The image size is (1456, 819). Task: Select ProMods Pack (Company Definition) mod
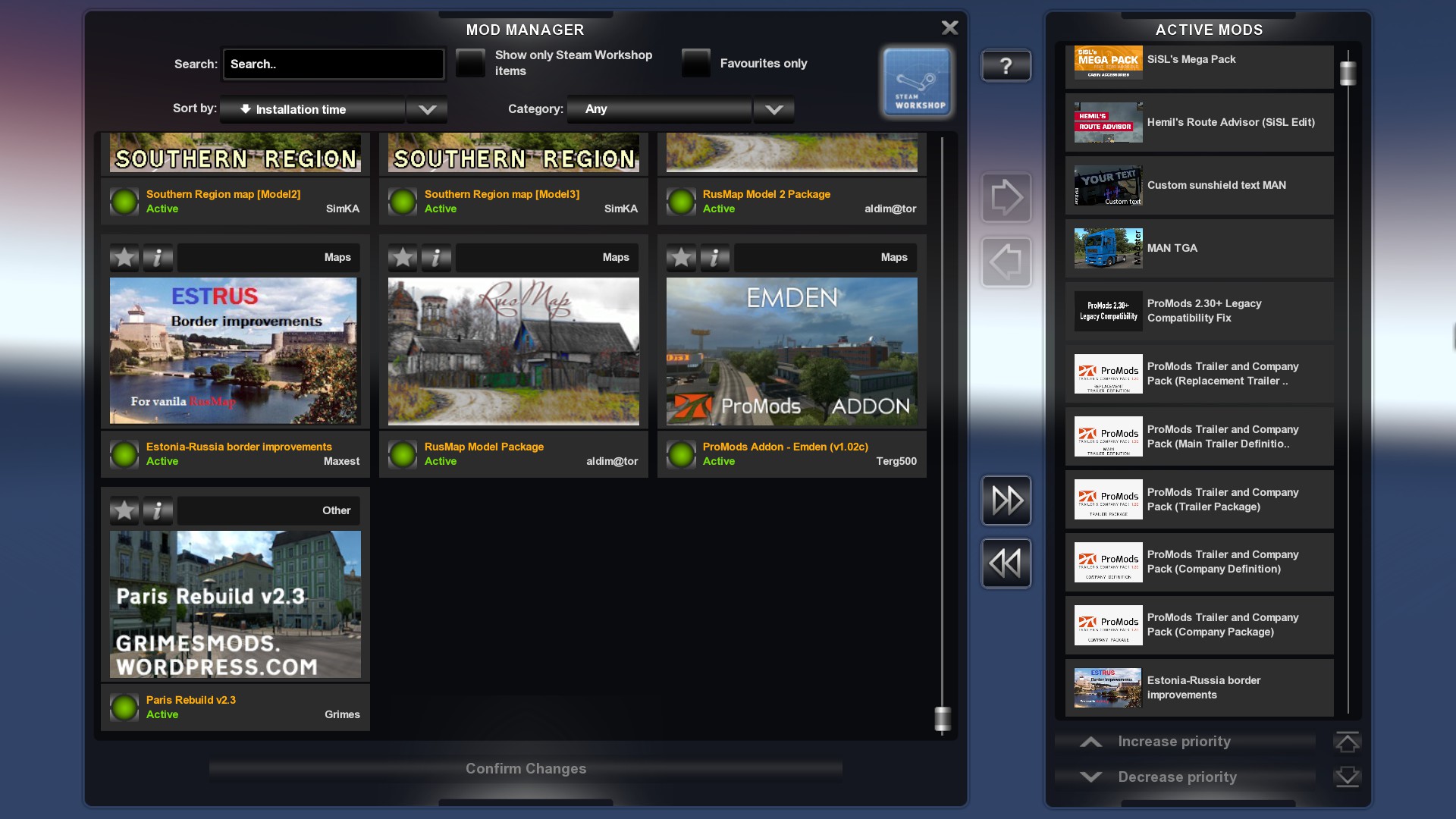(x=1199, y=563)
